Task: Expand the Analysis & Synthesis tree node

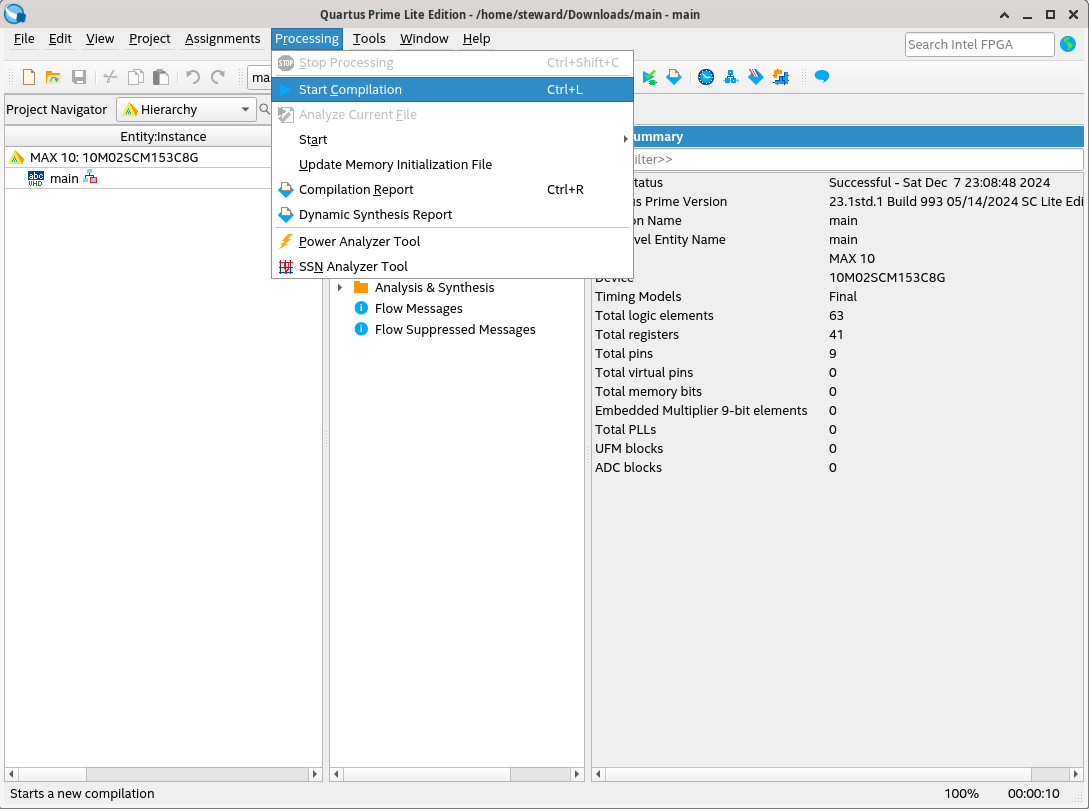Action: point(340,287)
